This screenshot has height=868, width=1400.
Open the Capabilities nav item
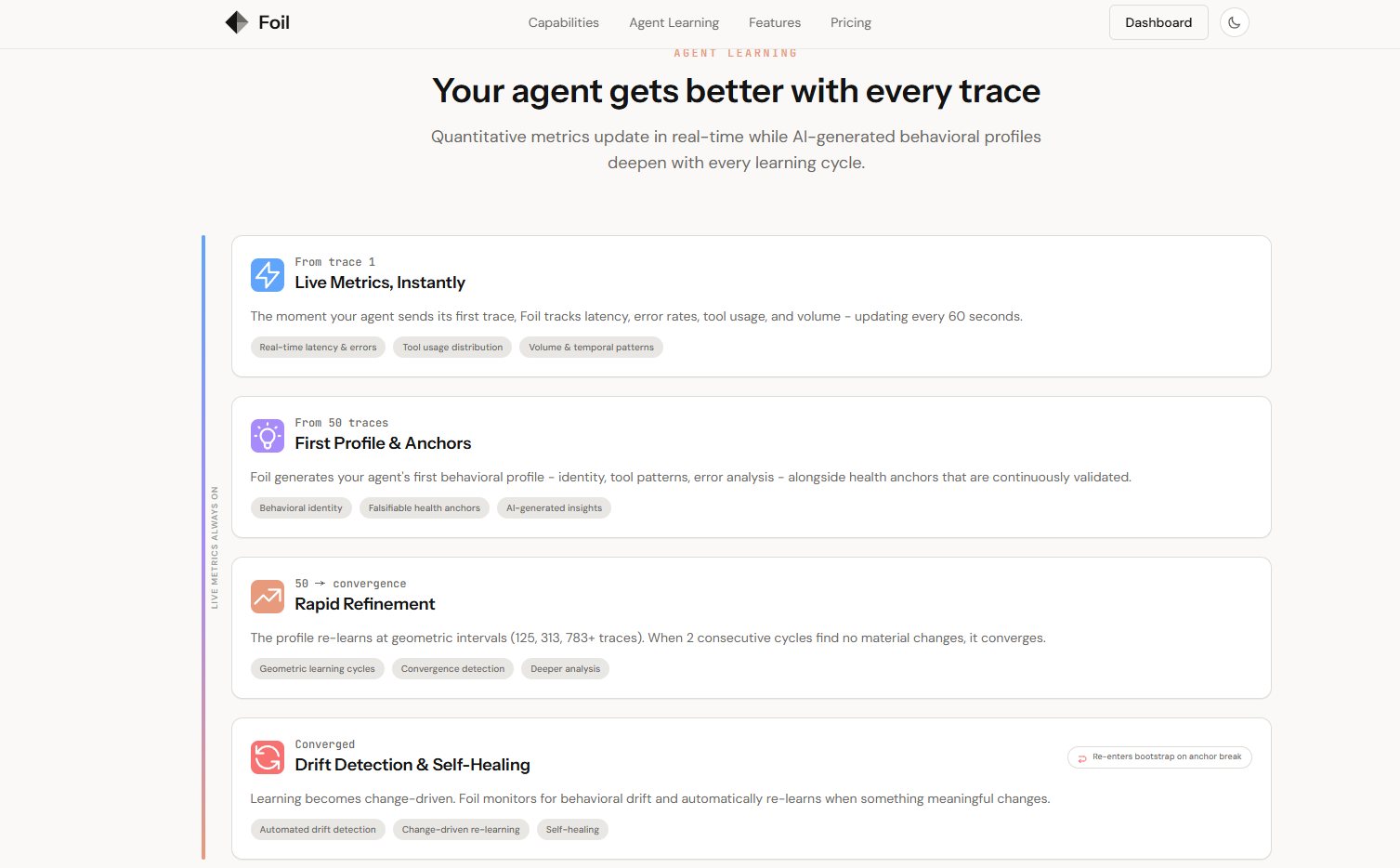click(x=564, y=22)
